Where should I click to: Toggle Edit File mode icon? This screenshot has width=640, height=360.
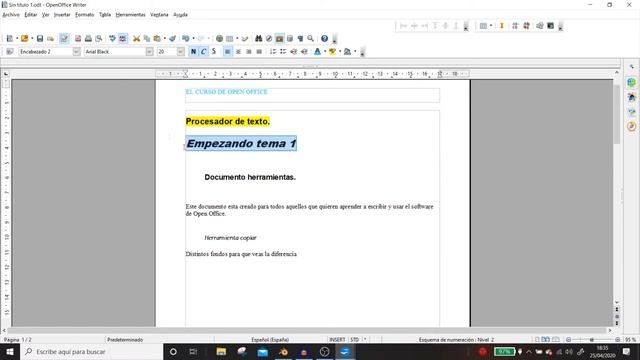(x=64, y=38)
